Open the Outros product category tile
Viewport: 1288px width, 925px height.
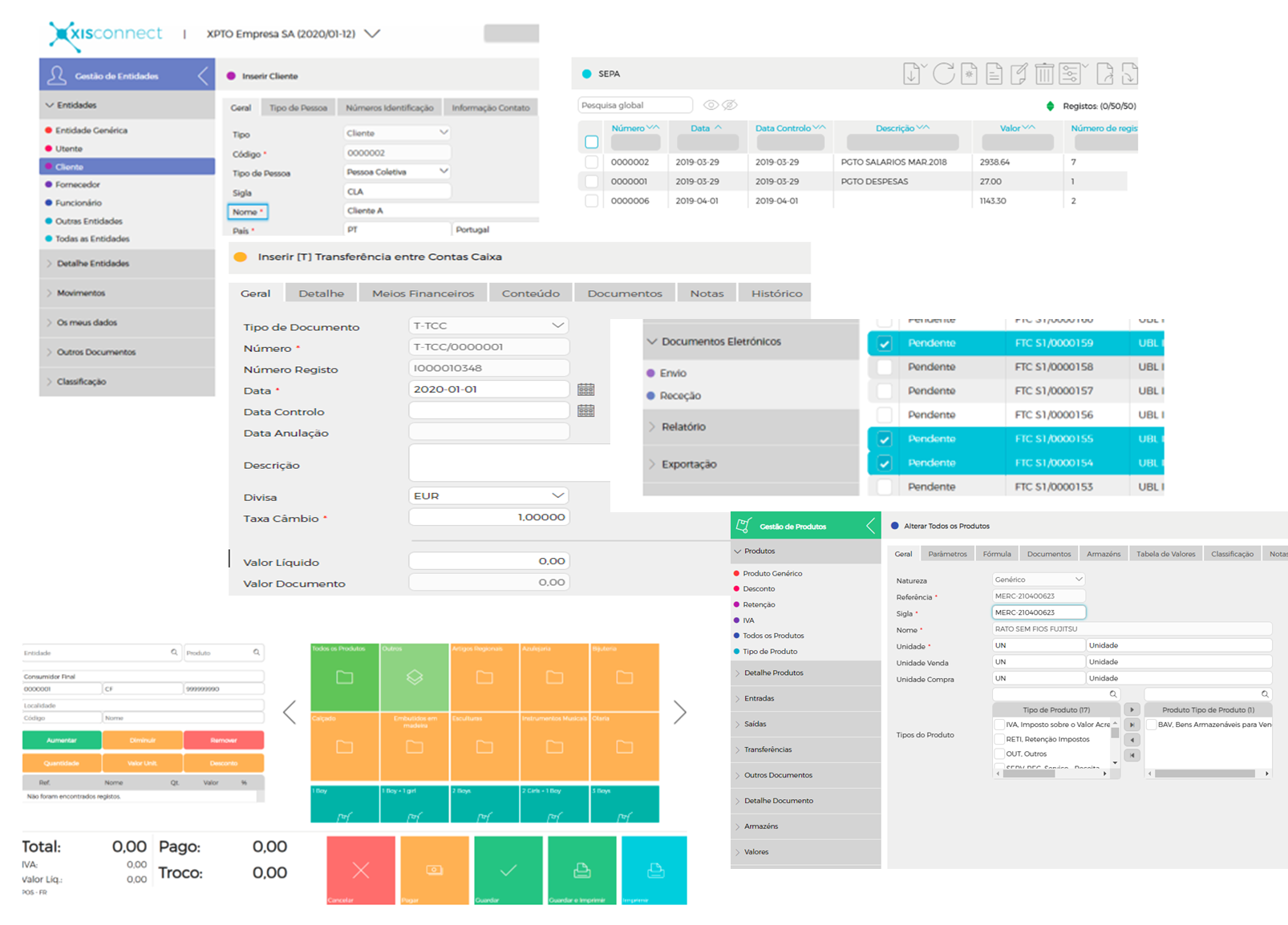(x=415, y=677)
